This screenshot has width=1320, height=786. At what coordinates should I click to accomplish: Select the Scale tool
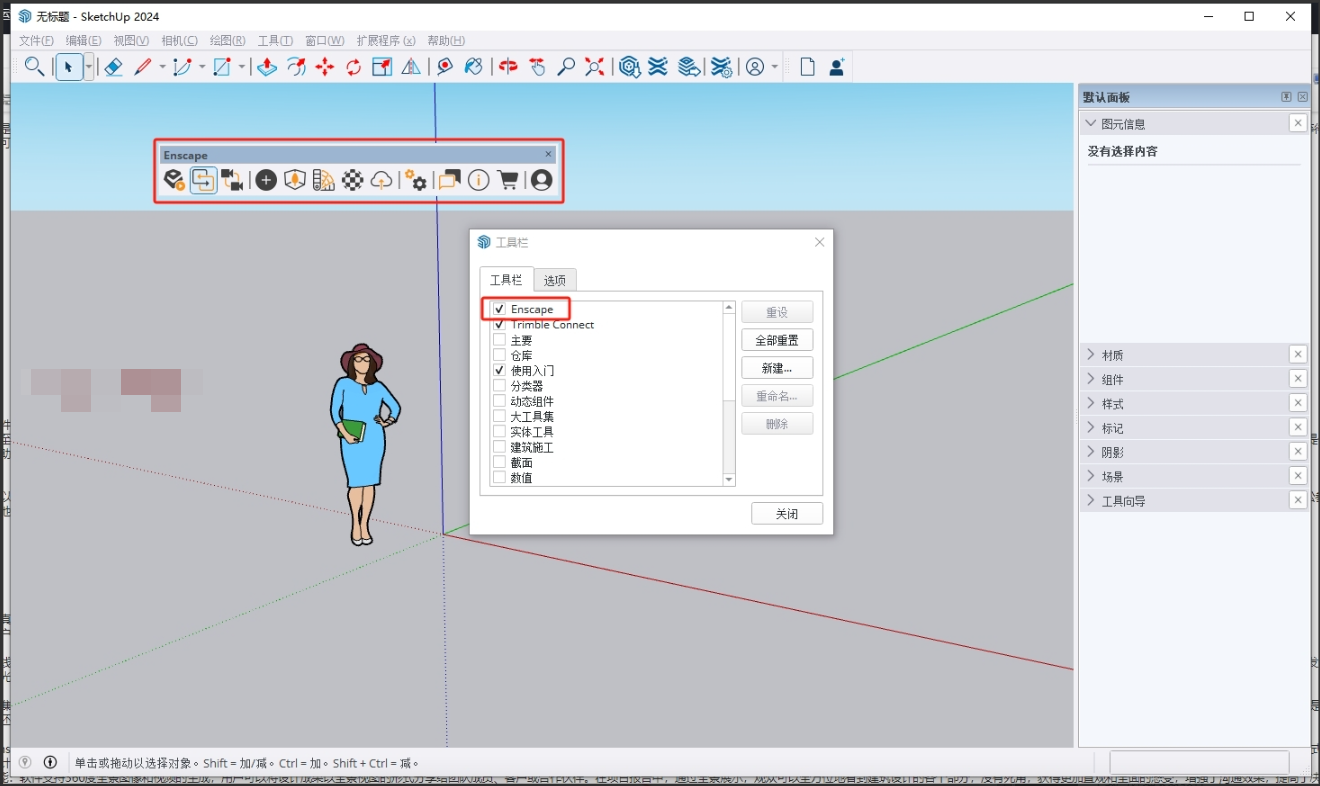click(382, 67)
